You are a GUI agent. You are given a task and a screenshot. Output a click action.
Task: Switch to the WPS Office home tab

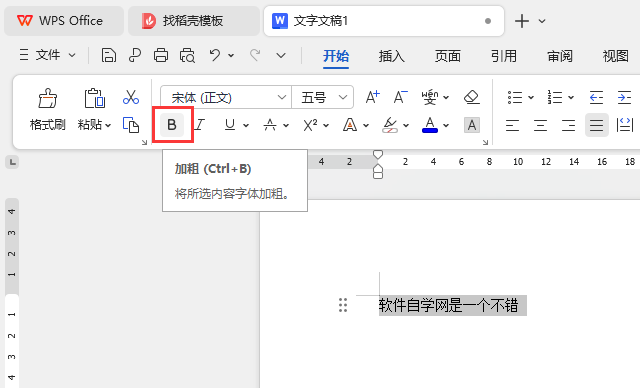coord(64,21)
